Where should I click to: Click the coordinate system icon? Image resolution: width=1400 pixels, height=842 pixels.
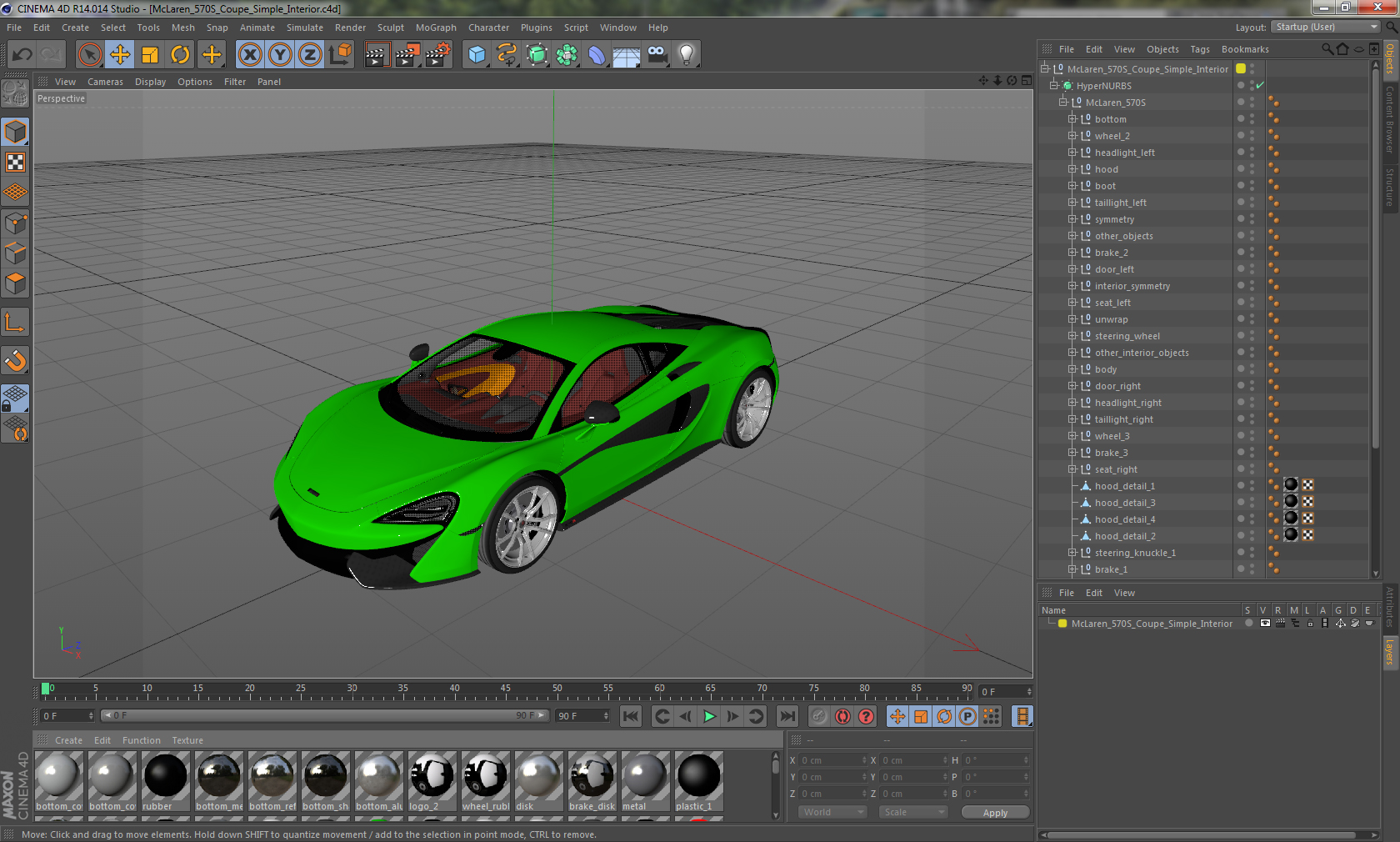coord(340,55)
